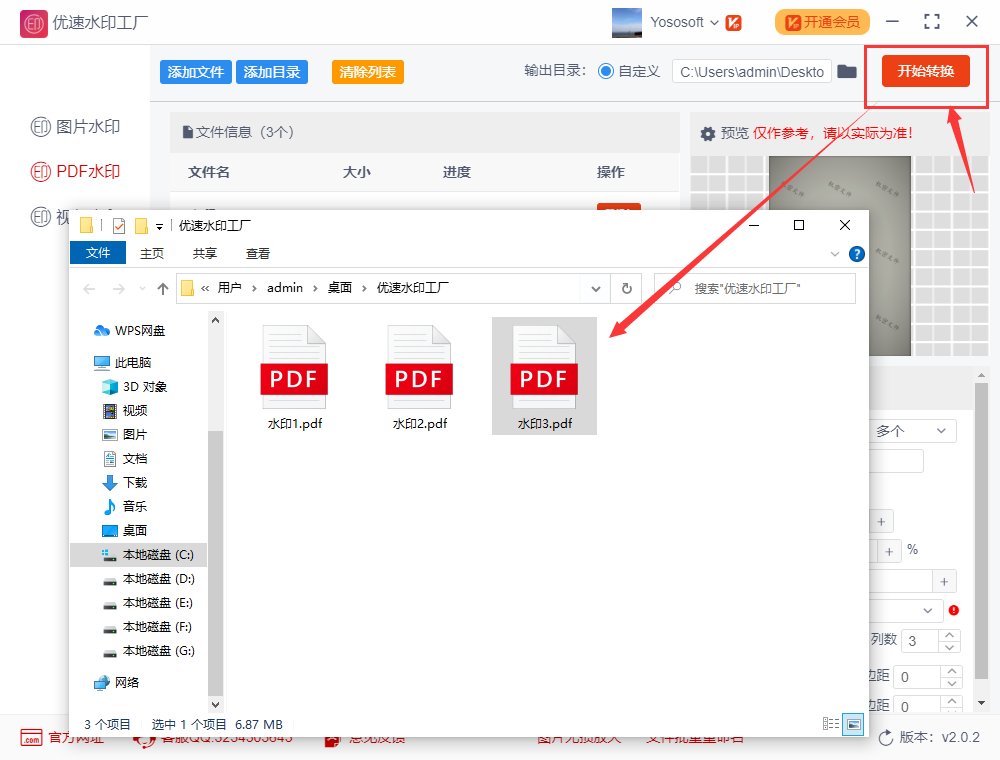The width and height of the screenshot is (1000, 760).
Task: Browse output folder via folder icon
Action: click(848, 71)
